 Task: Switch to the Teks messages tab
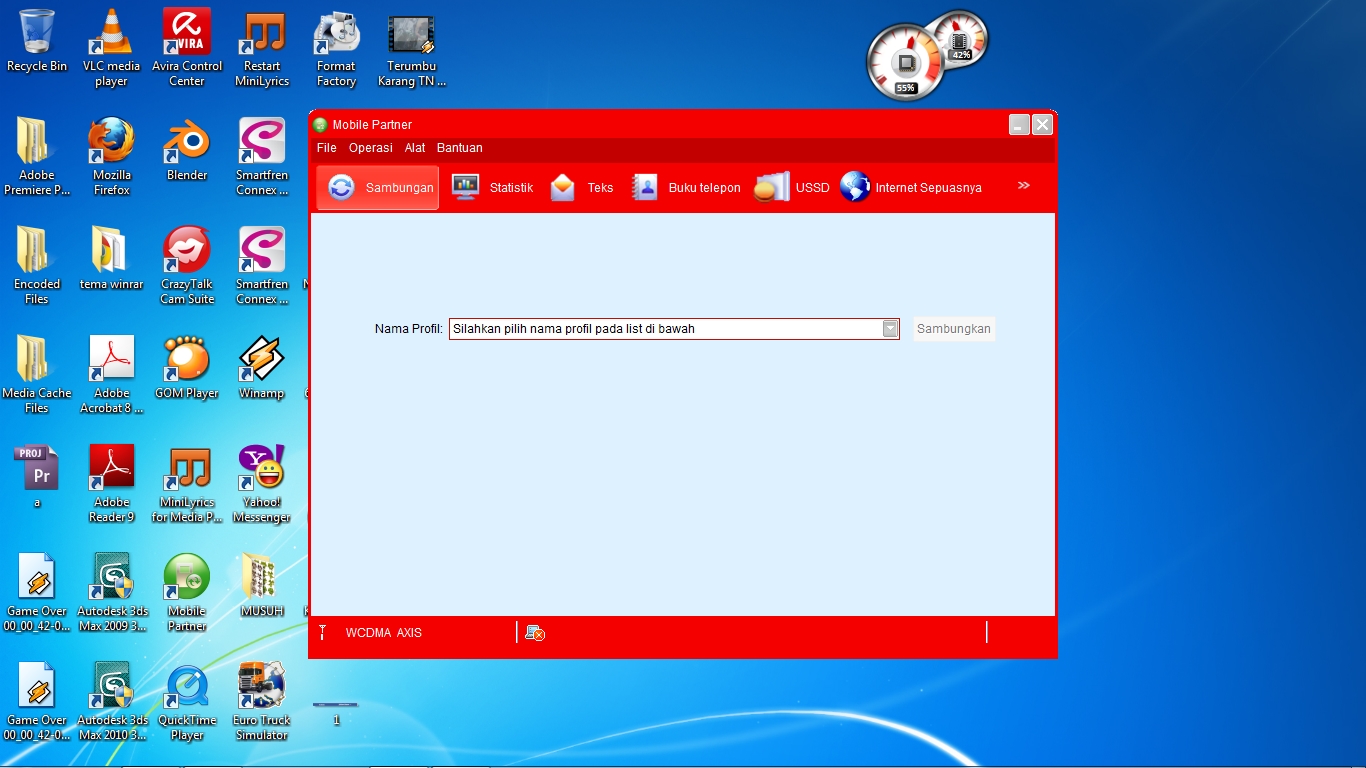581,187
